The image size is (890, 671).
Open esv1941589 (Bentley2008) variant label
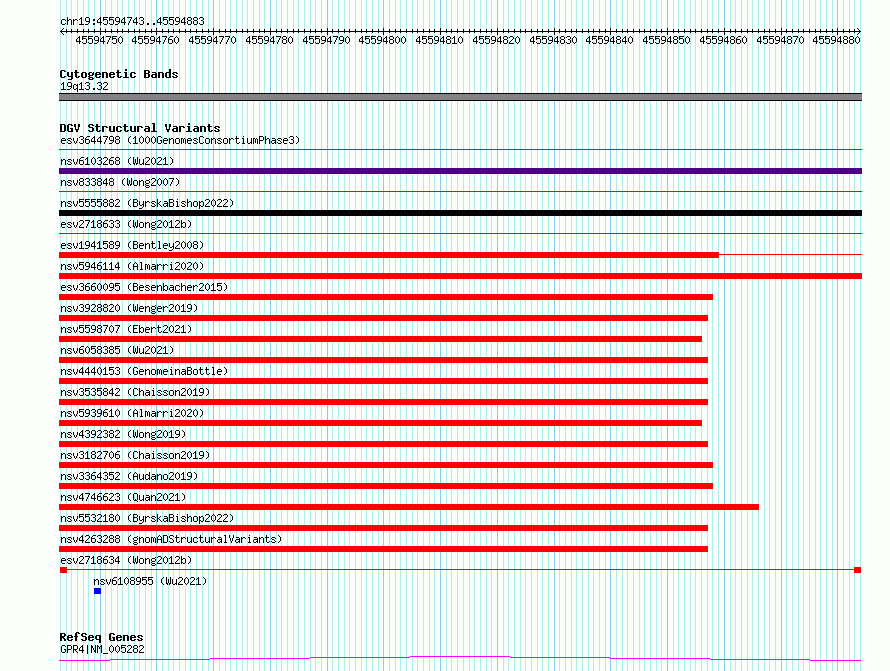tap(132, 245)
